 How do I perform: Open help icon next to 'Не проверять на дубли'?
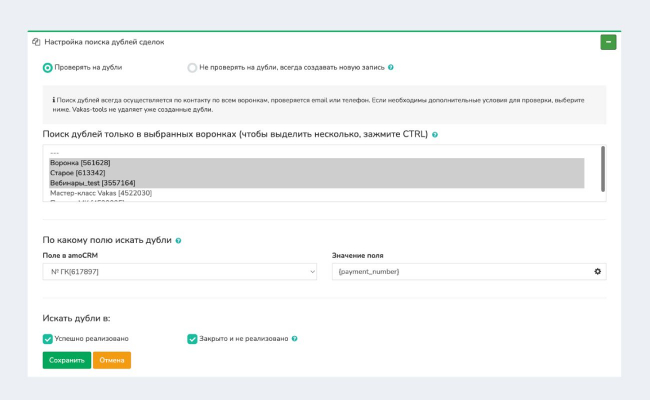(390, 67)
